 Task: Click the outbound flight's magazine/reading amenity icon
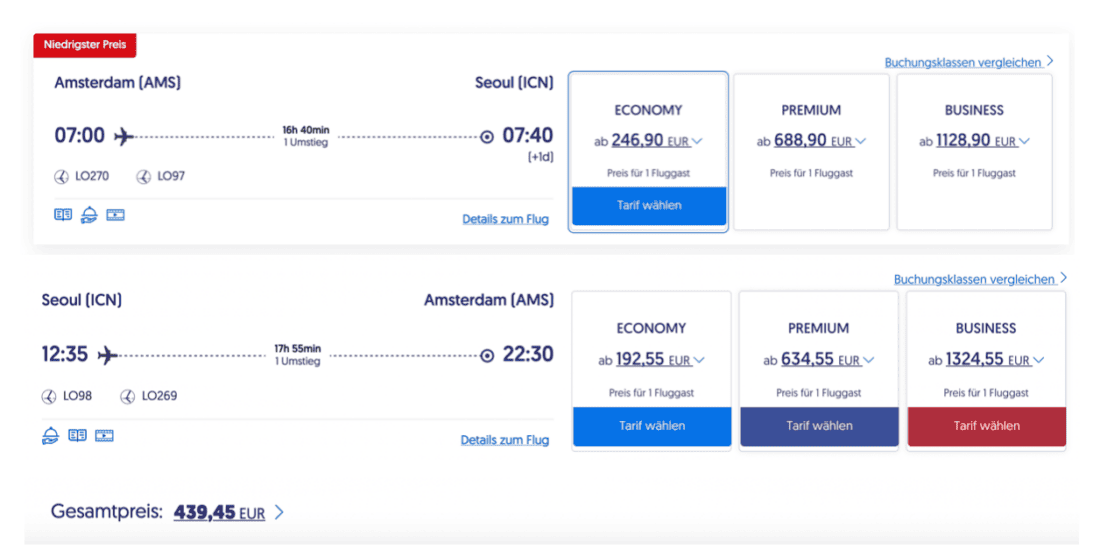(x=63, y=215)
